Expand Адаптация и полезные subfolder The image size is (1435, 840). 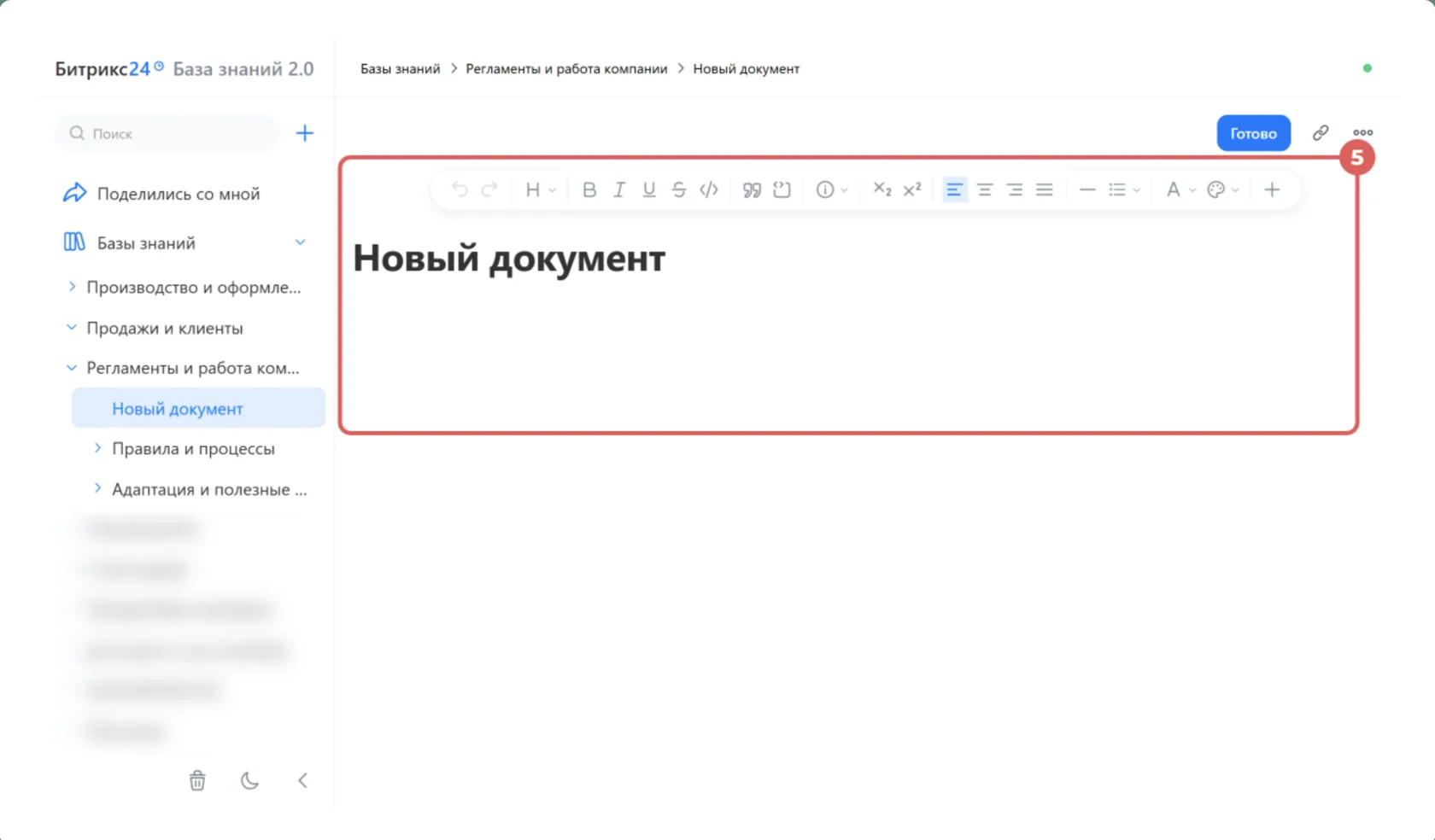click(x=97, y=488)
